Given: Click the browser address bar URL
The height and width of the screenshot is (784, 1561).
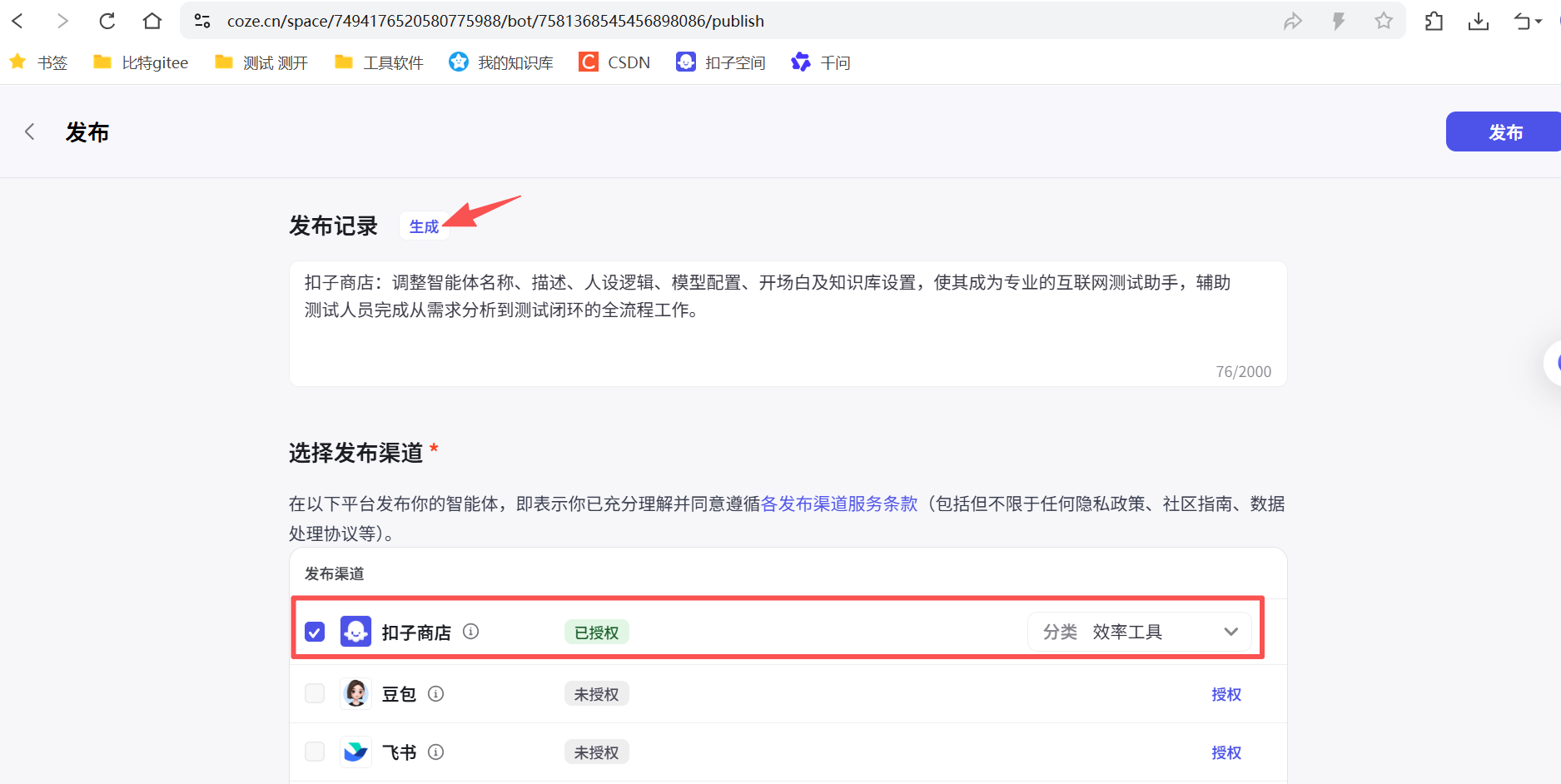Looking at the screenshot, I should [x=495, y=21].
